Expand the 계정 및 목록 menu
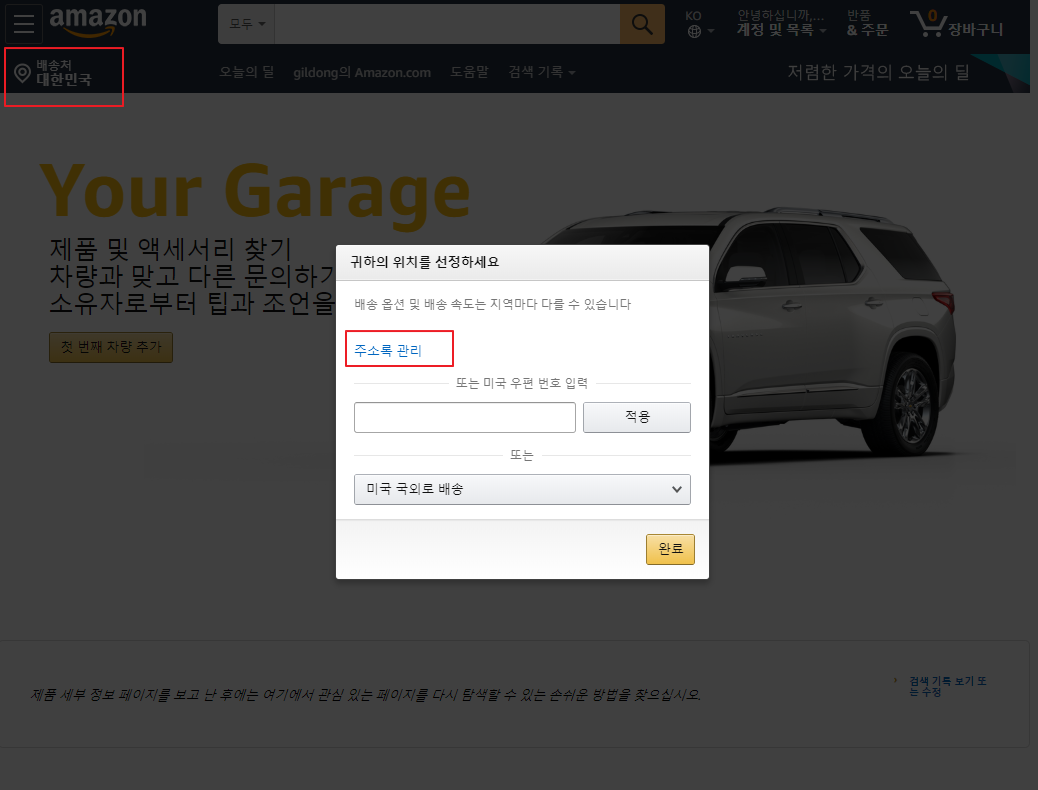The image size is (1038, 790). pos(781,24)
